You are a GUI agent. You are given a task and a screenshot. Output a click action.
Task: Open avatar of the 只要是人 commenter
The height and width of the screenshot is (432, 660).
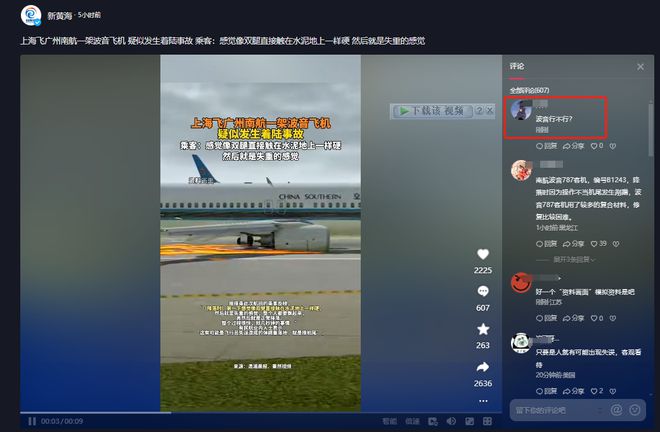click(x=521, y=343)
